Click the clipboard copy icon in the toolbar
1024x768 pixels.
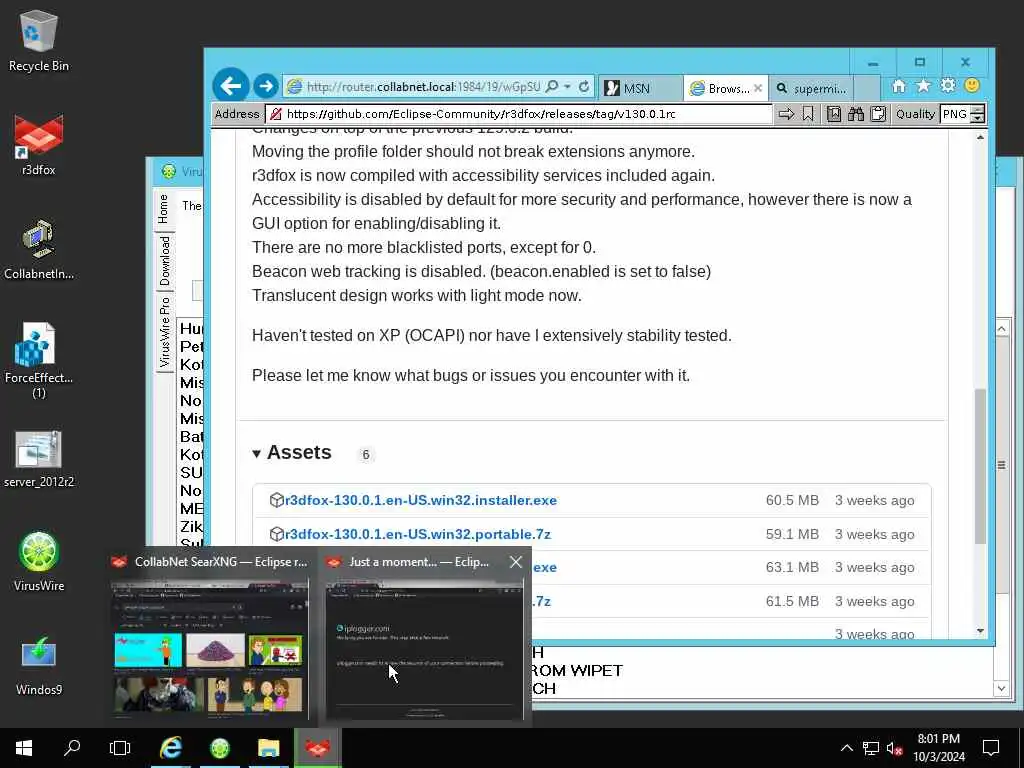(x=878, y=114)
